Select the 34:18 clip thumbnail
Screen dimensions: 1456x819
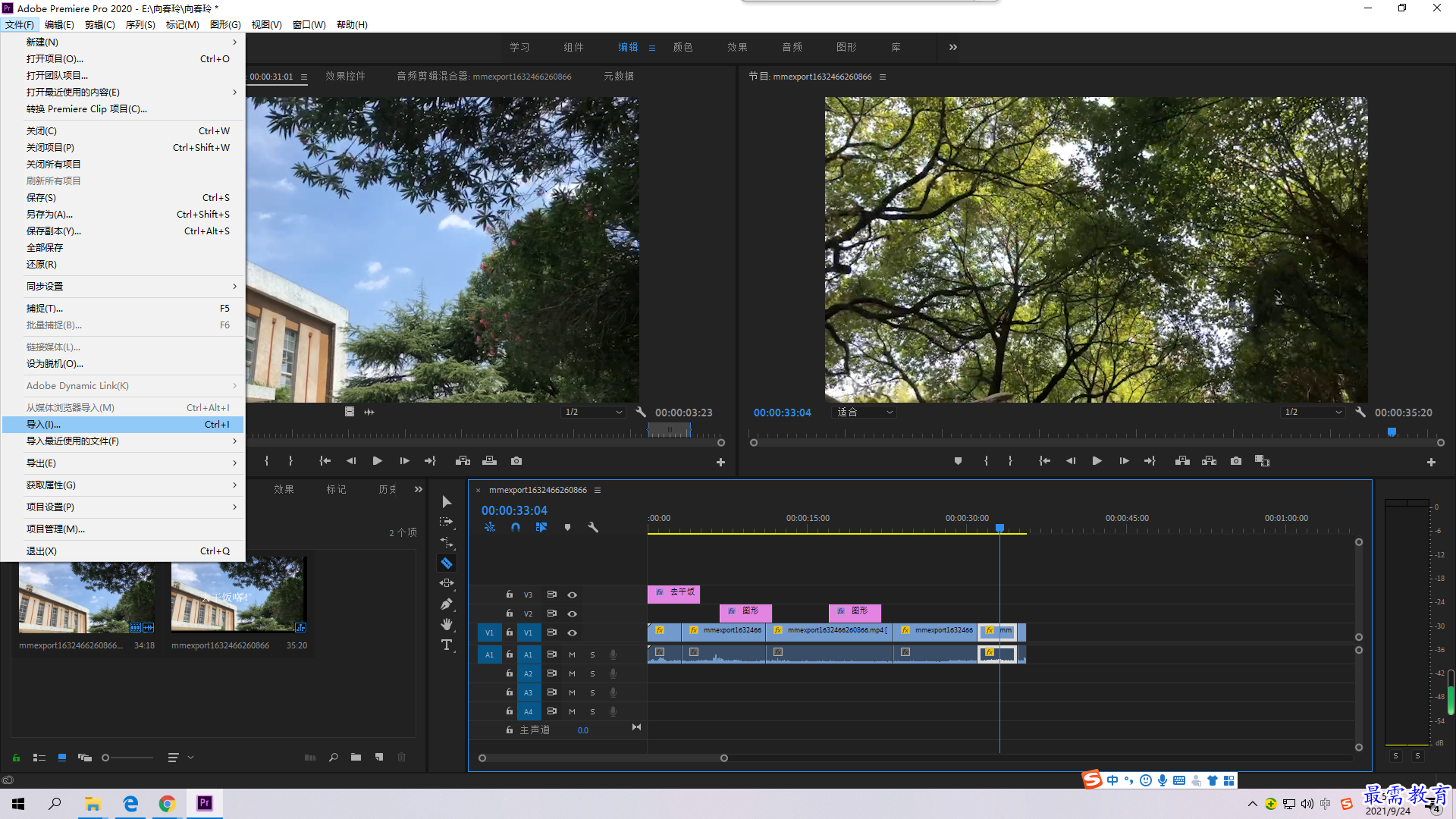86,598
